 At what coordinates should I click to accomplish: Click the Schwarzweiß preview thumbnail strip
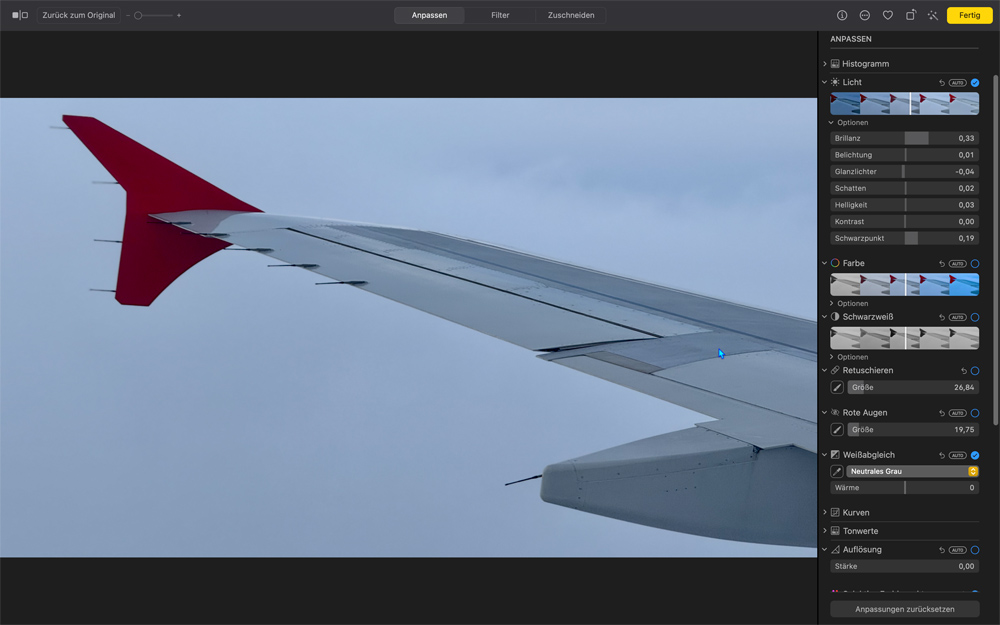[x=904, y=339]
